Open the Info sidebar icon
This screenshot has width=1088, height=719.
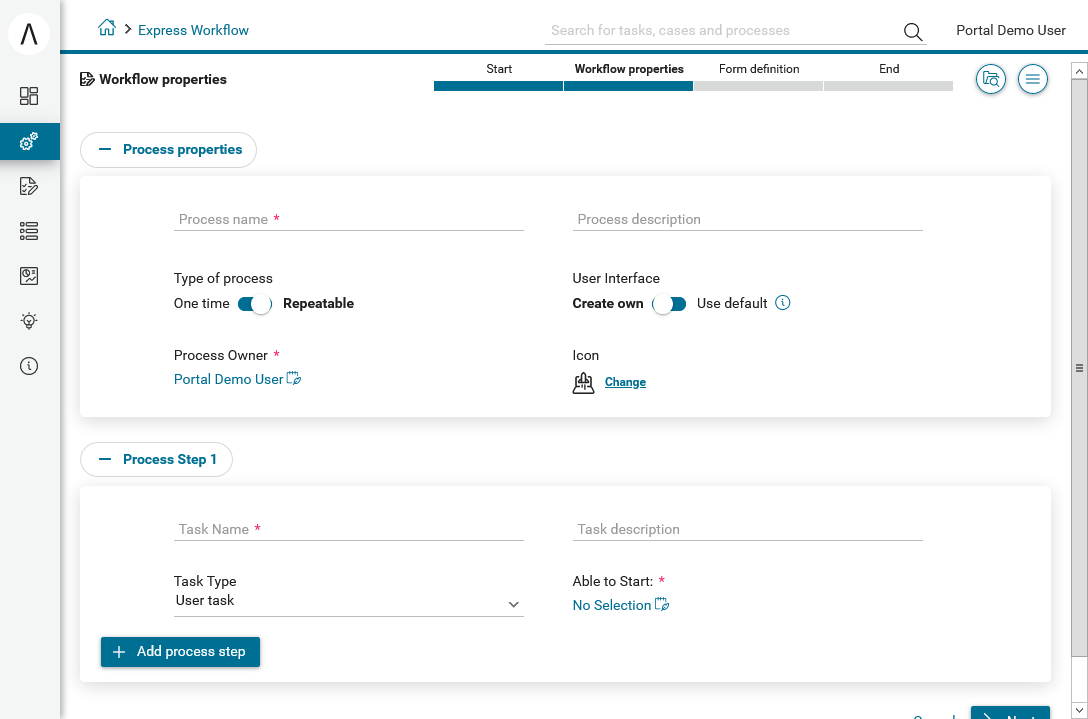tap(29, 366)
